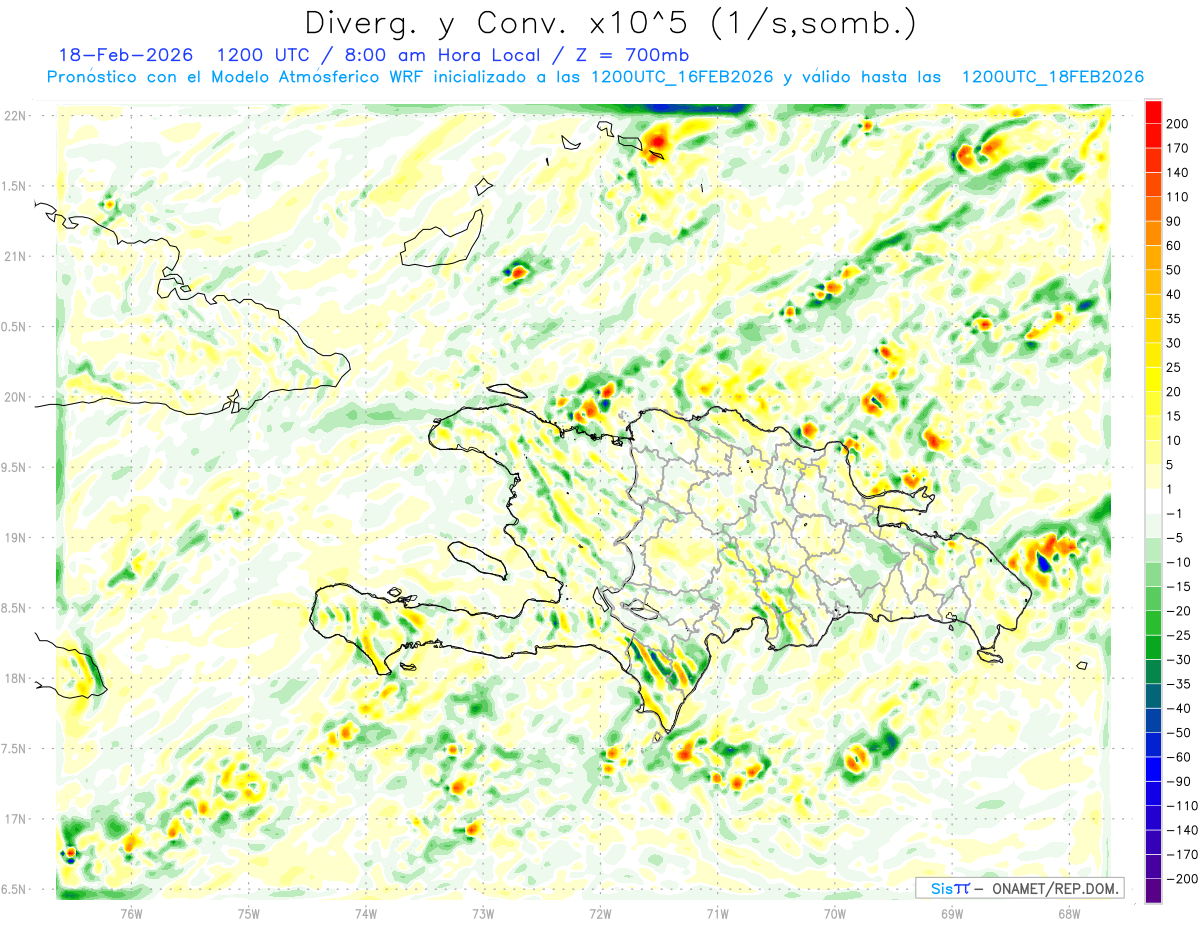Click the '18N' latitude label
Image resolution: width=1200 pixels, height=927 pixels.
pyautogui.click(x=14, y=679)
